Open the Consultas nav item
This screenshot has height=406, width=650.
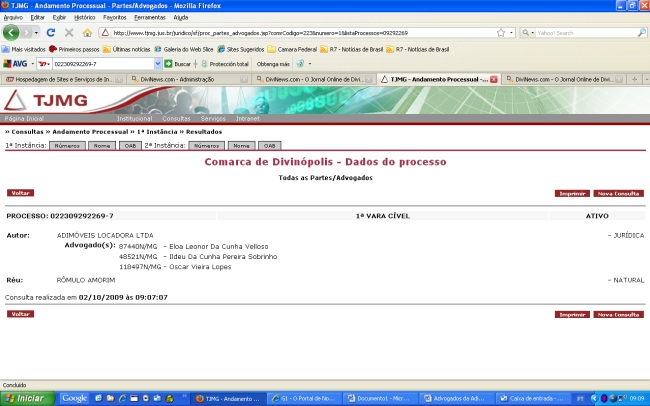click(x=176, y=119)
